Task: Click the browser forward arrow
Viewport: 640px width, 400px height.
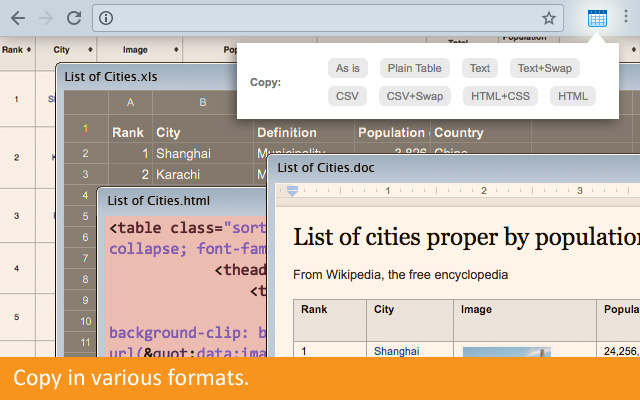Action: pyautogui.click(x=46, y=18)
